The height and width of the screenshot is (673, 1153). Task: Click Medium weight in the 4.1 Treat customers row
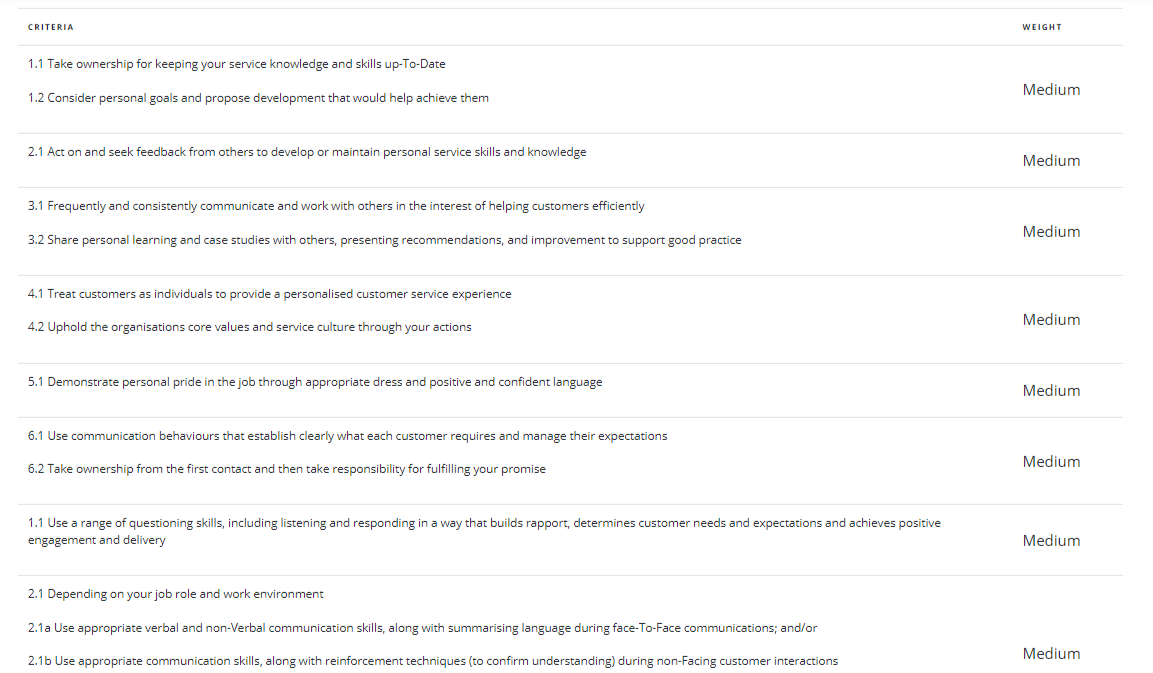(1051, 320)
